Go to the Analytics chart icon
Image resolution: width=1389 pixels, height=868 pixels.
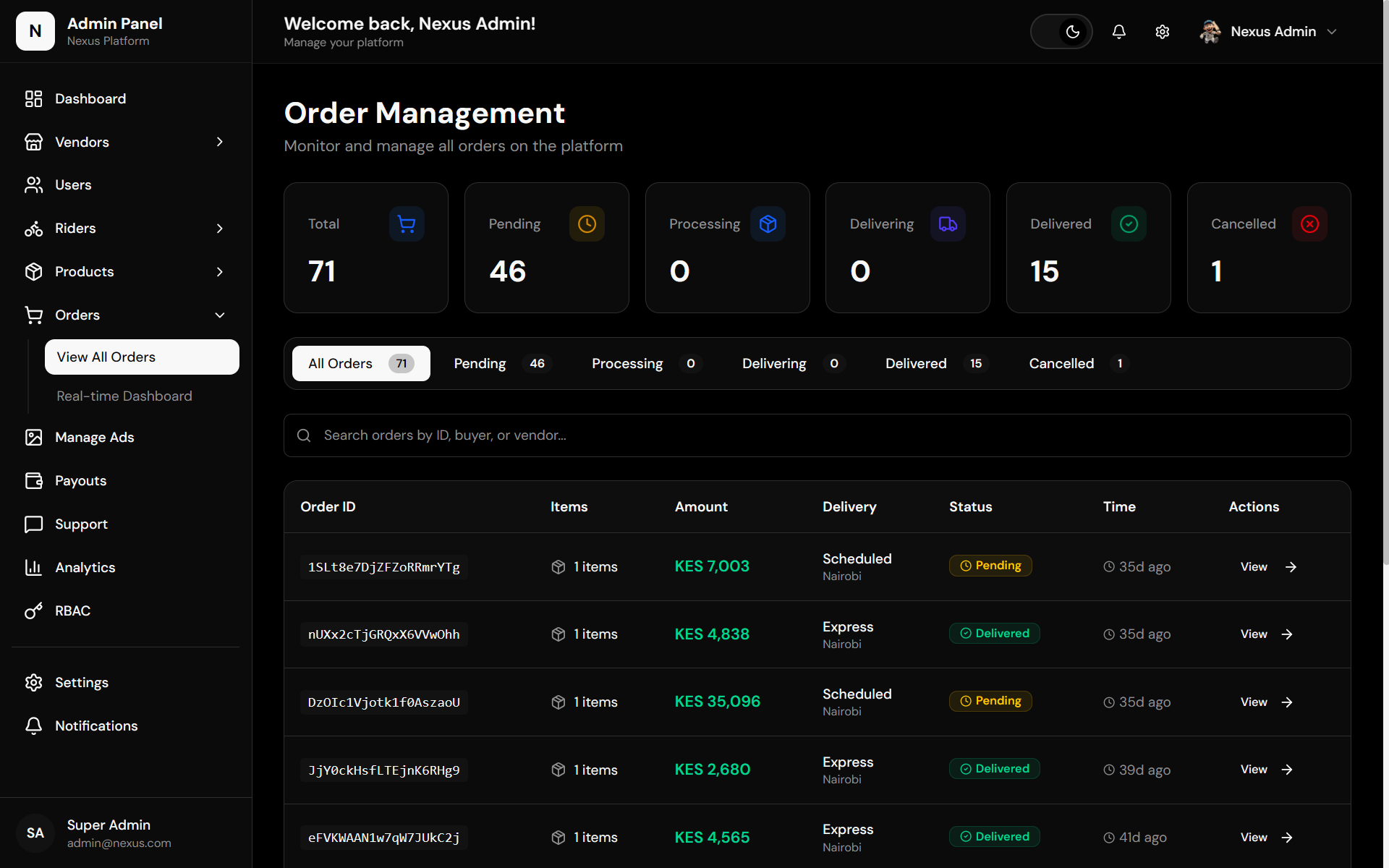[x=34, y=568]
